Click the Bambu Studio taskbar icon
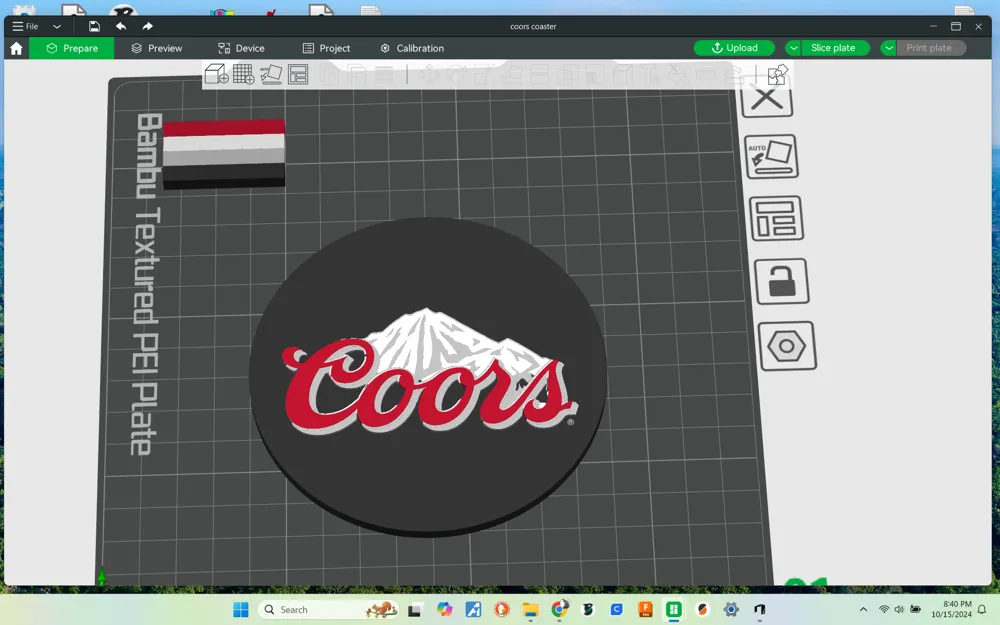This screenshot has height=625, width=1000. click(x=673, y=610)
